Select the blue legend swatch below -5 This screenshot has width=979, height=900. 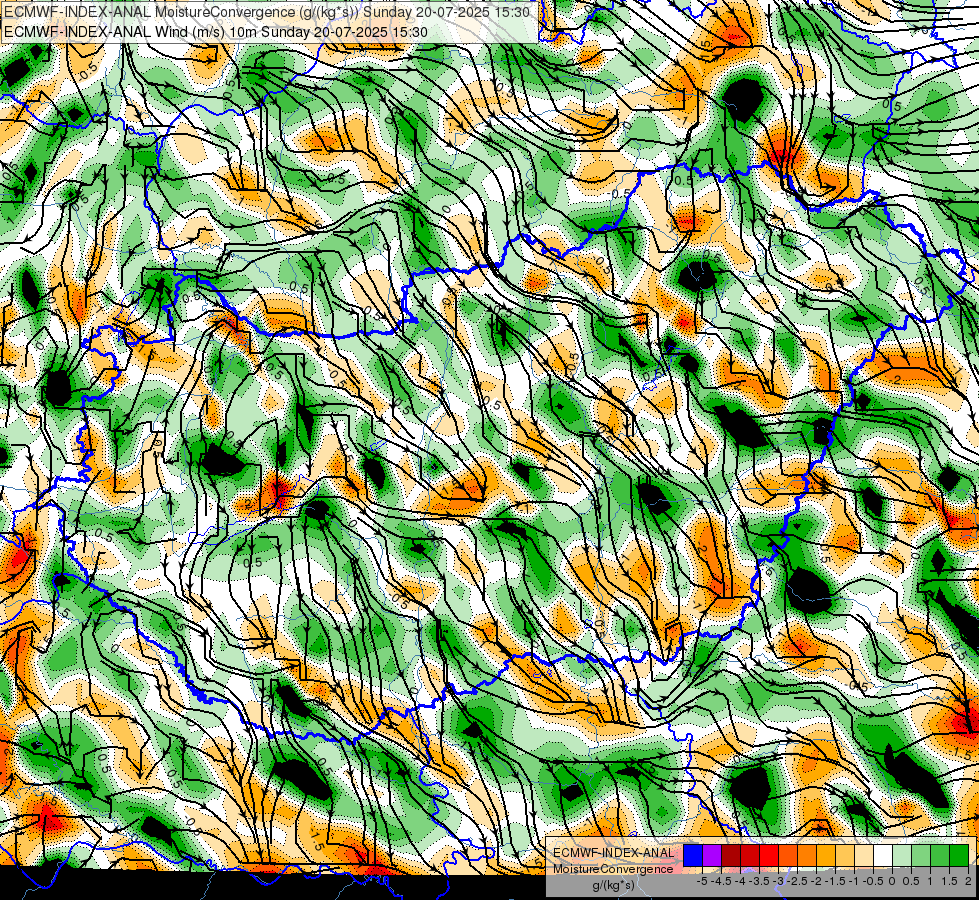point(693,855)
